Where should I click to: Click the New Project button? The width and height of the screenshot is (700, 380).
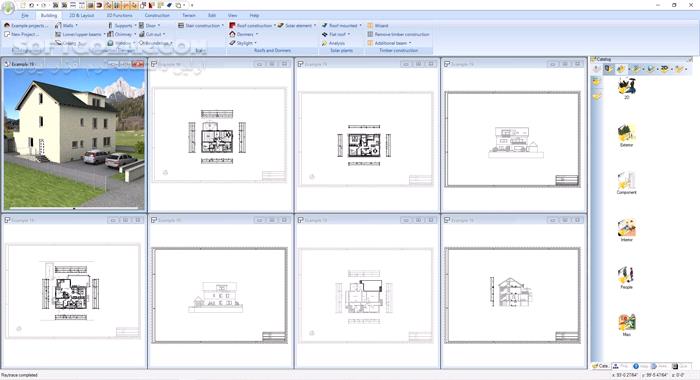(21, 34)
